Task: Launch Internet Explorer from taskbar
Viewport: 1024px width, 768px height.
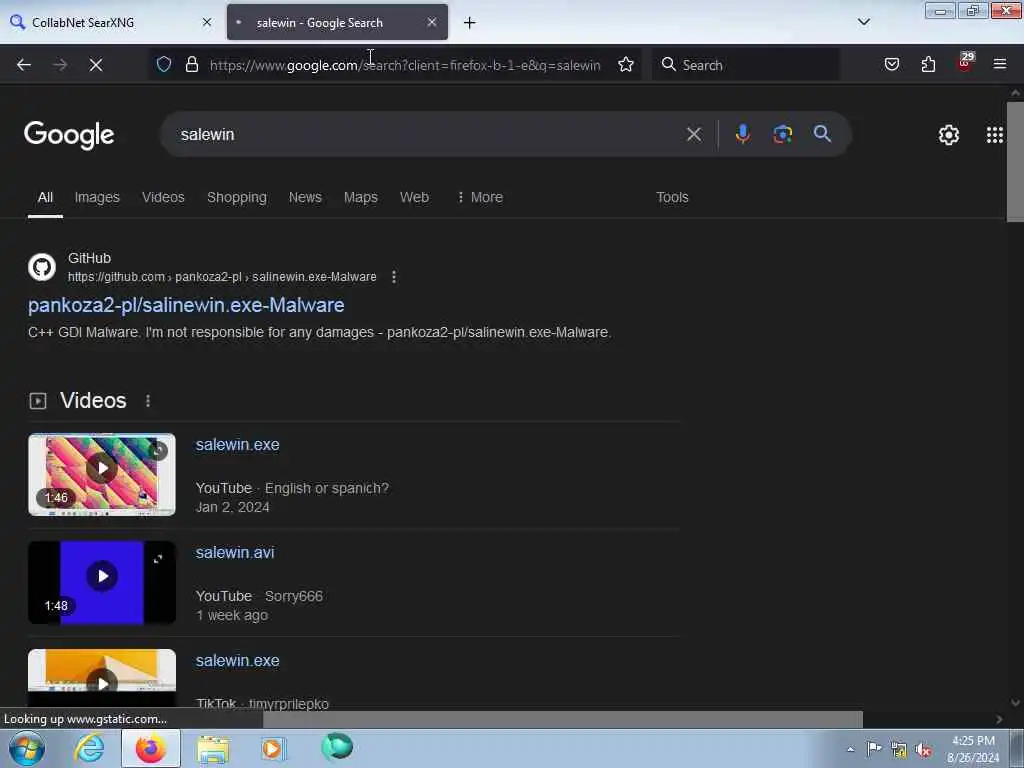Action: click(89, 748)
